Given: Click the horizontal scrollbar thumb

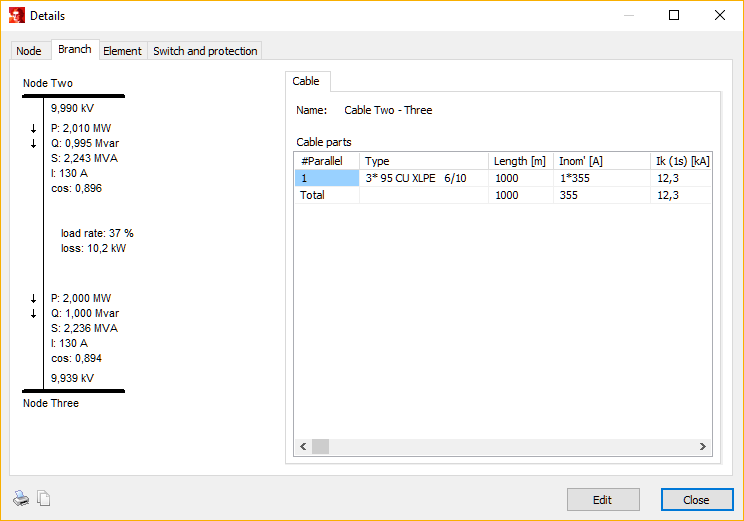Looking at the screenshot, I should tap(321, 447).
